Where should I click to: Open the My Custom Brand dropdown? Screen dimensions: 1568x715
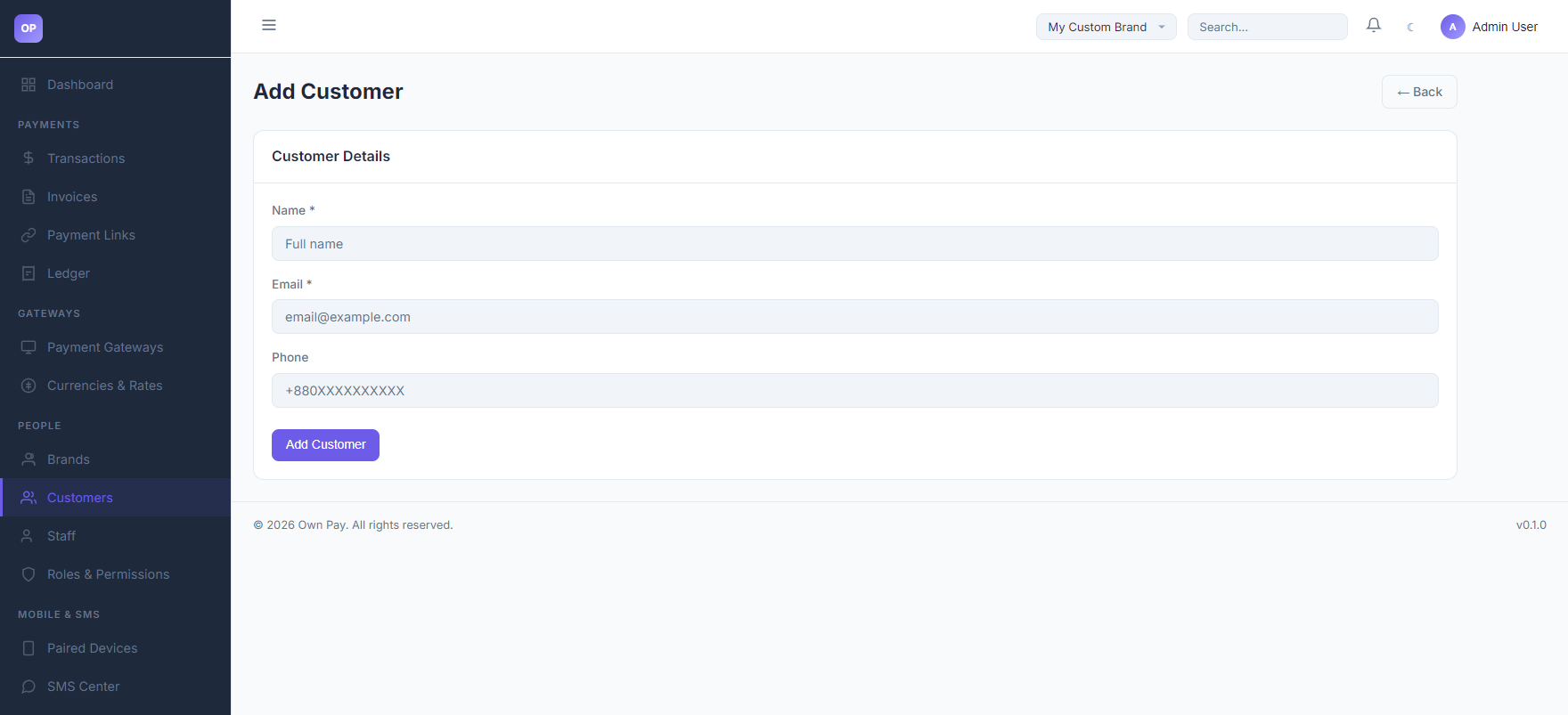(x=1107, y=27)
